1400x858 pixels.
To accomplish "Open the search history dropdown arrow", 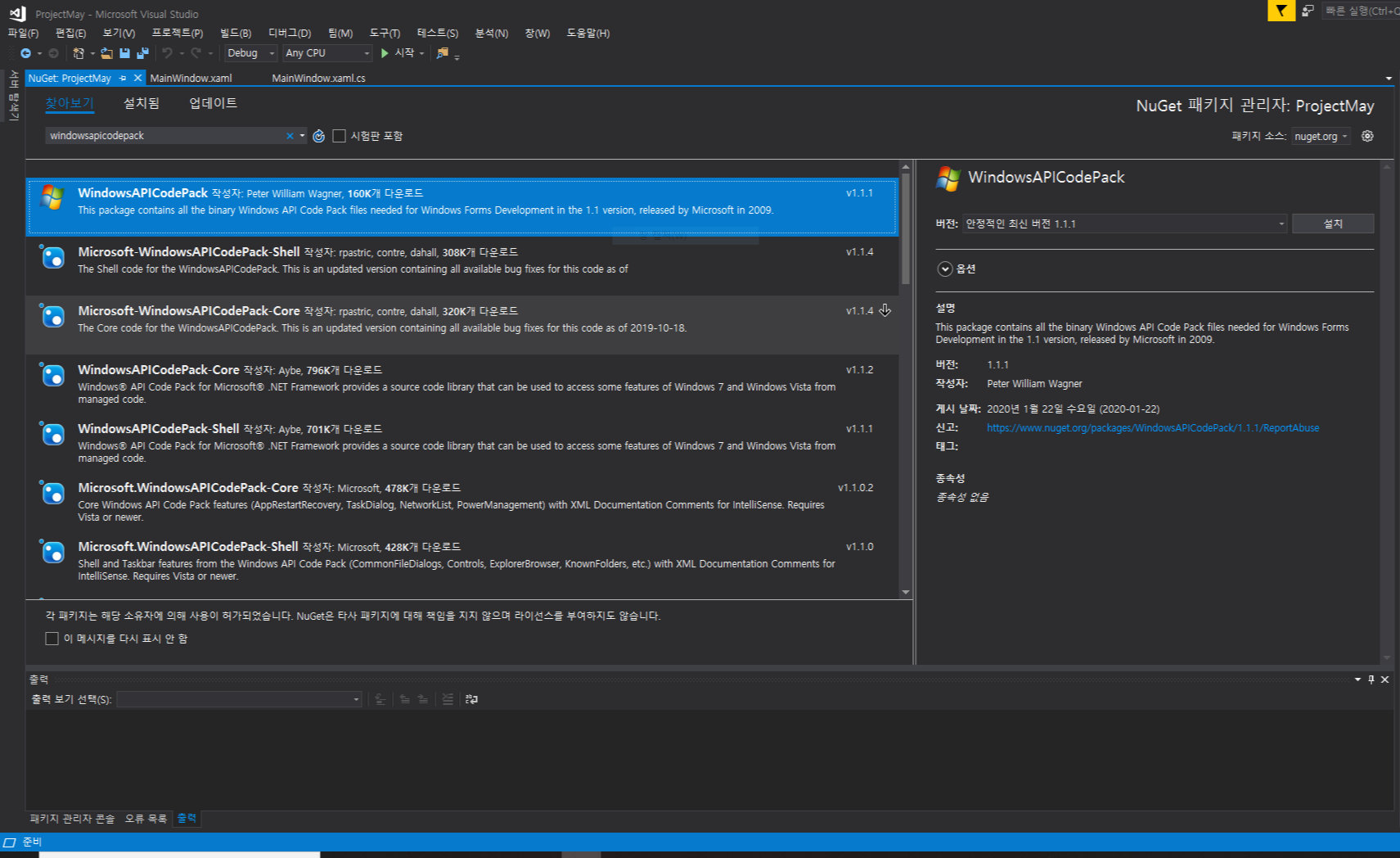I will 303,136.
